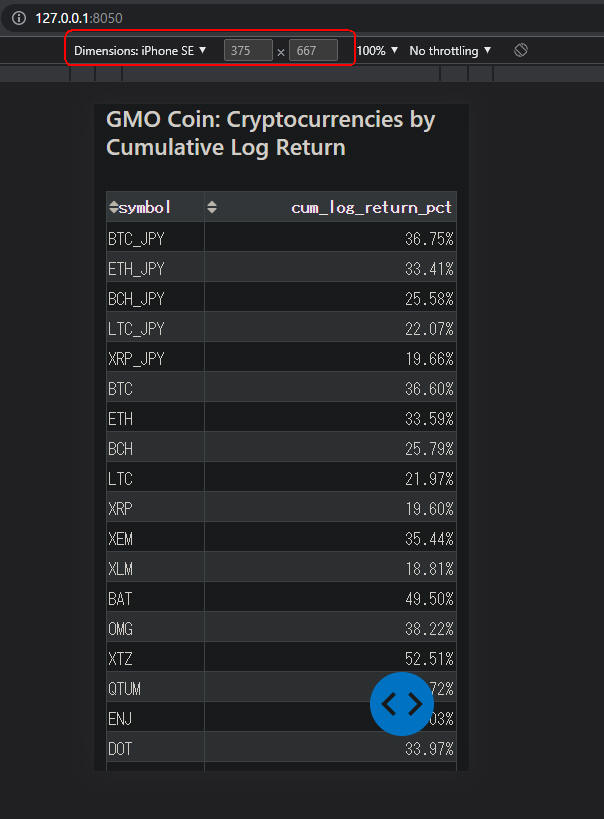Select the XTZ symbol cell
This screenshot has width=604, height=819.
pos(155,659)
